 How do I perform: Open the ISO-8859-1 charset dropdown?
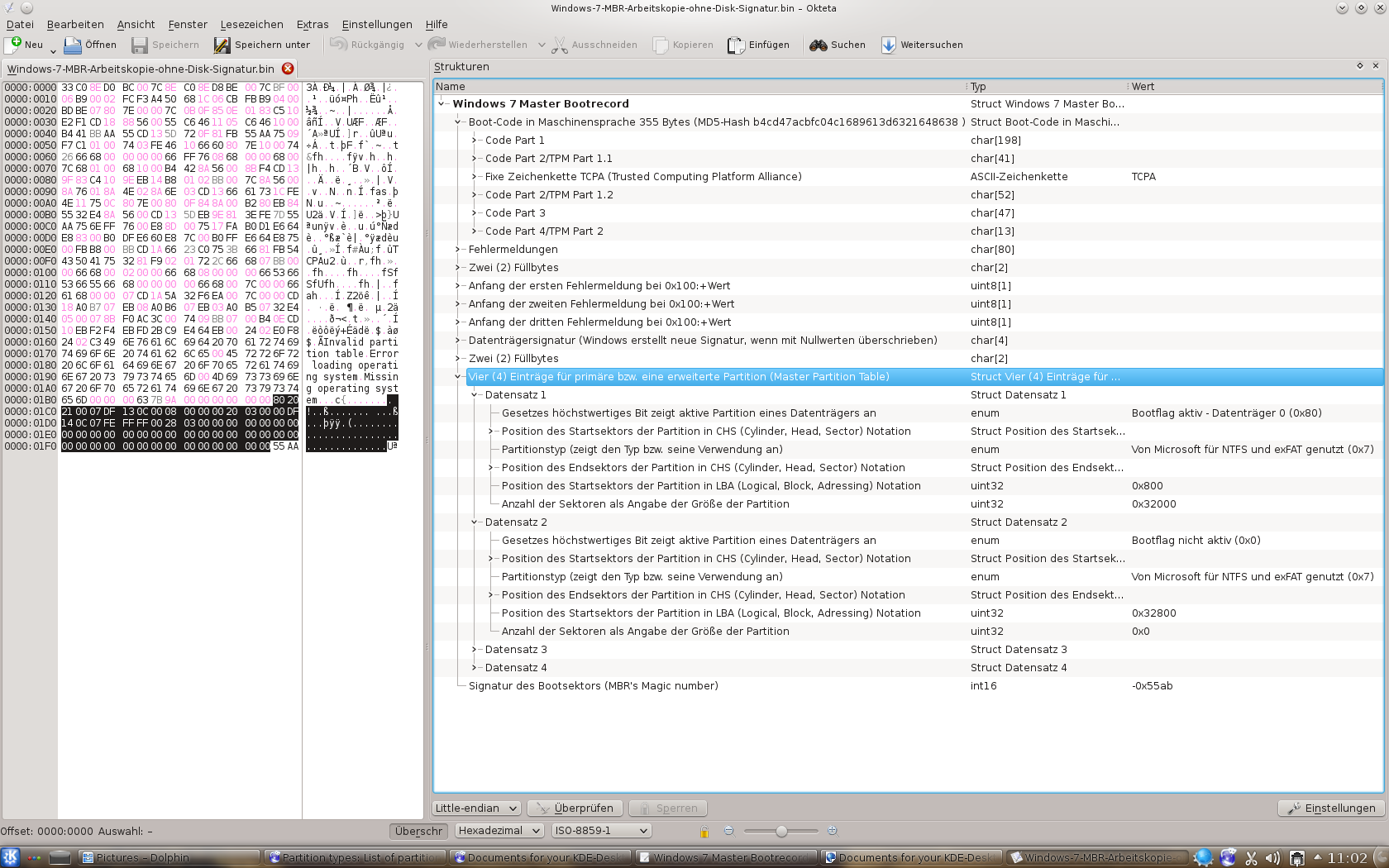coord(601,831)
